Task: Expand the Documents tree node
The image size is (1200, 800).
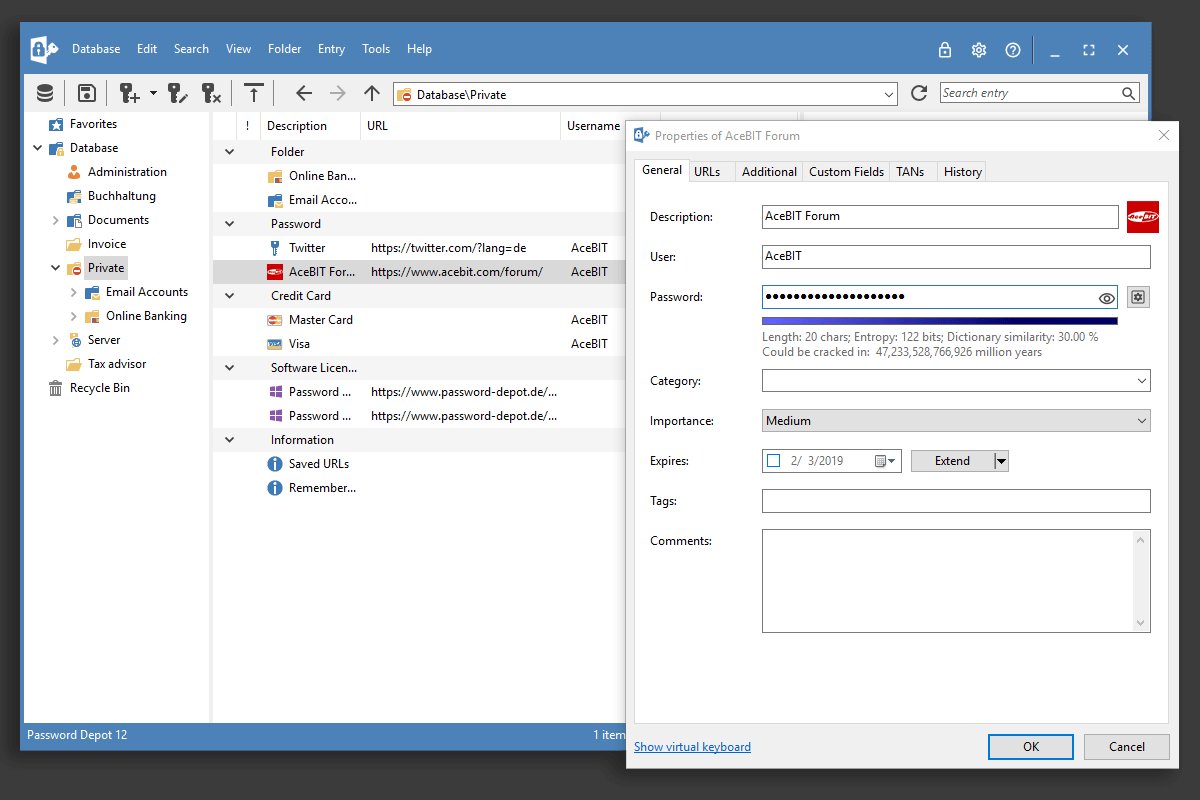Action: 56,220
